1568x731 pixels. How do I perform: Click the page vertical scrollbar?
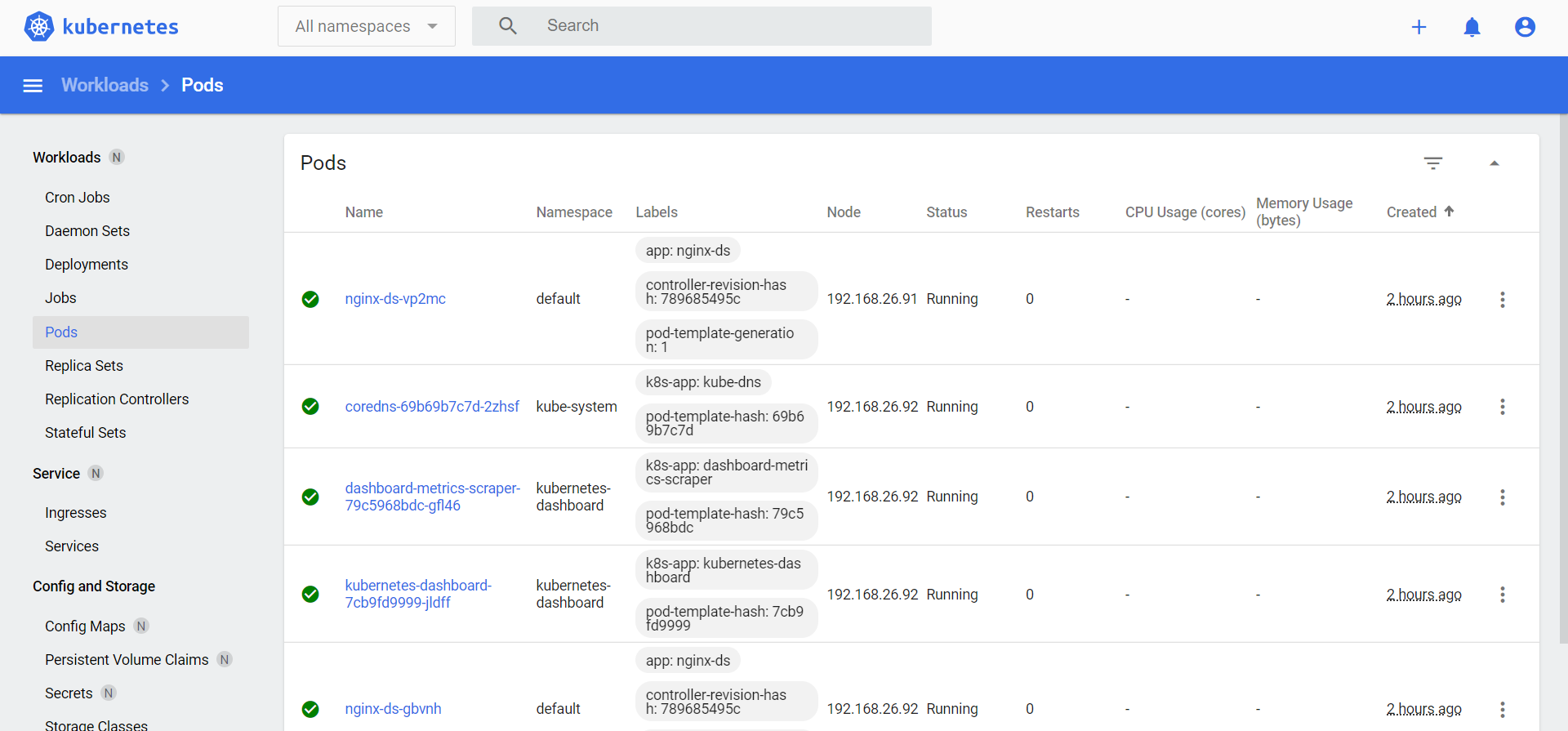pyautogui.click(x=1563, y=376)
